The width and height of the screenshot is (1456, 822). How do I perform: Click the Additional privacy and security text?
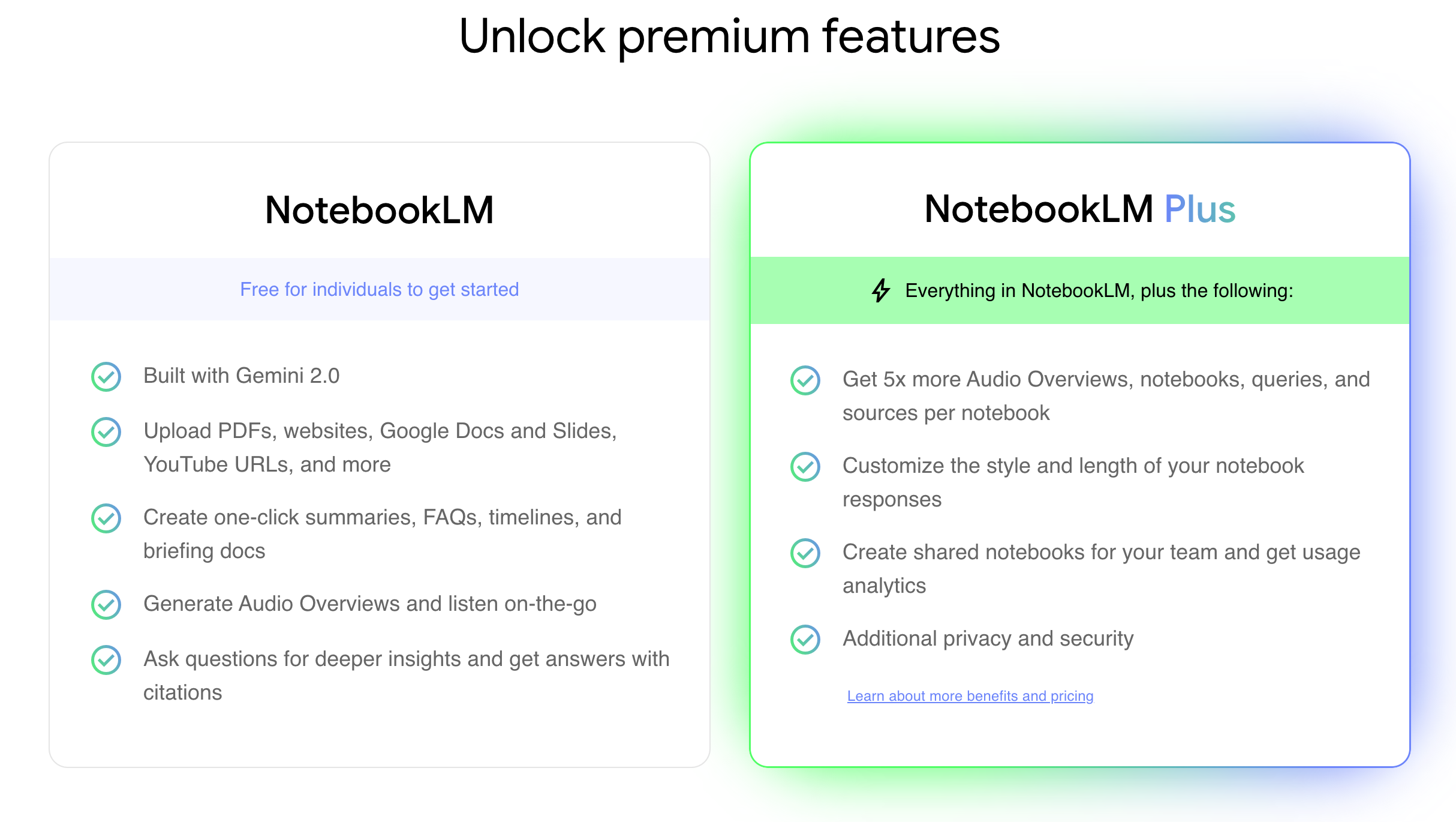[x=988, y=639]
